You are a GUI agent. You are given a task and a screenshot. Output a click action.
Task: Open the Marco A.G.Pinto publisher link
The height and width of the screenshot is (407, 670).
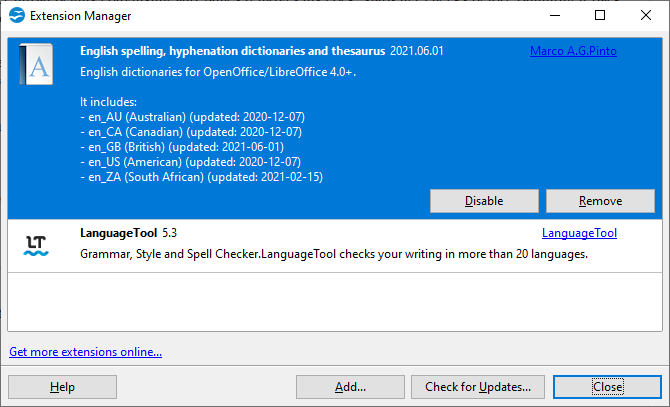click(573, 51)
